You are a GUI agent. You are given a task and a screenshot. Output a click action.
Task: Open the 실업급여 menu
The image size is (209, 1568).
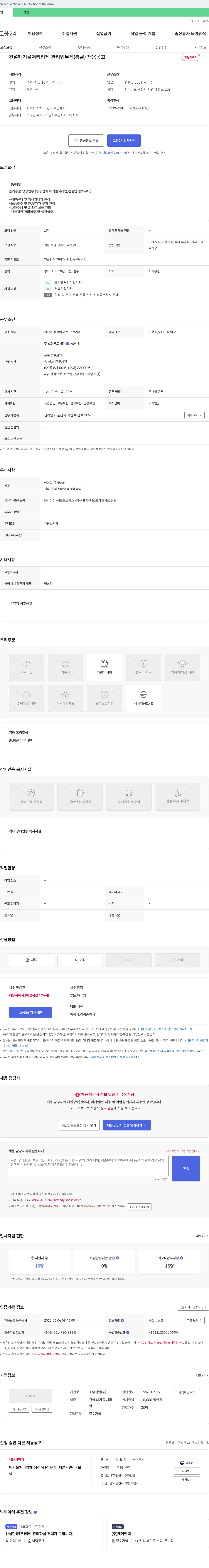pos(104,34)
